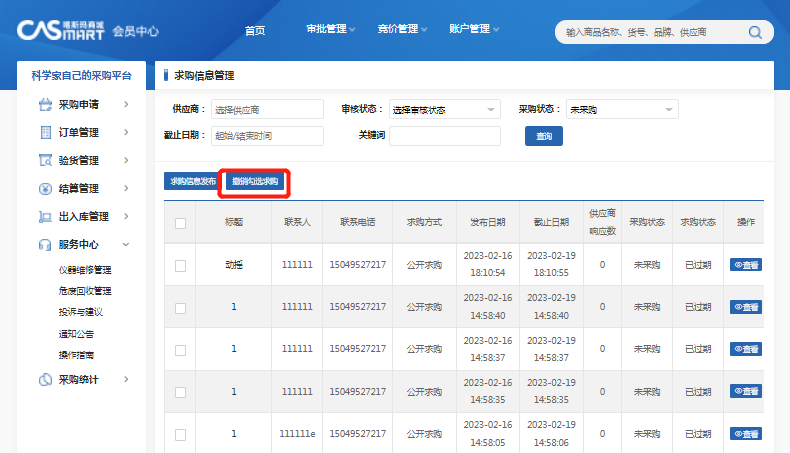This screenshot has width=790, height=453.
Task: Click the 采购申请 shopping basket icon
Action: click(45, 104)
